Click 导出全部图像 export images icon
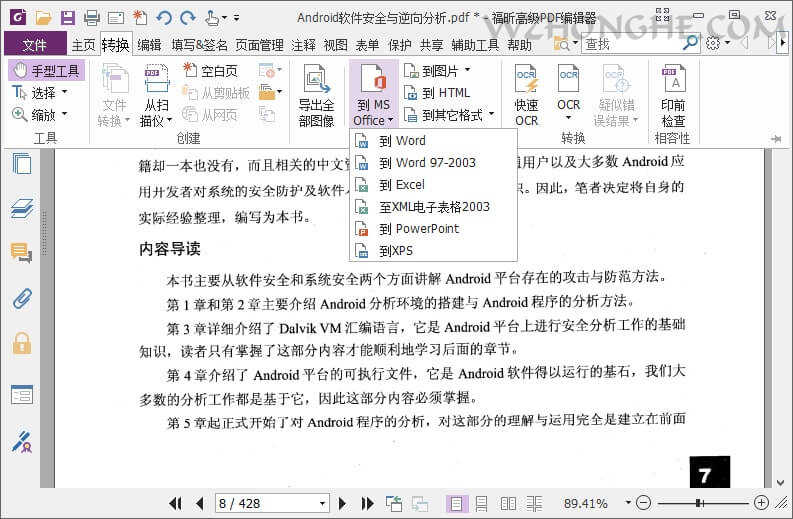 pos(316,97)
